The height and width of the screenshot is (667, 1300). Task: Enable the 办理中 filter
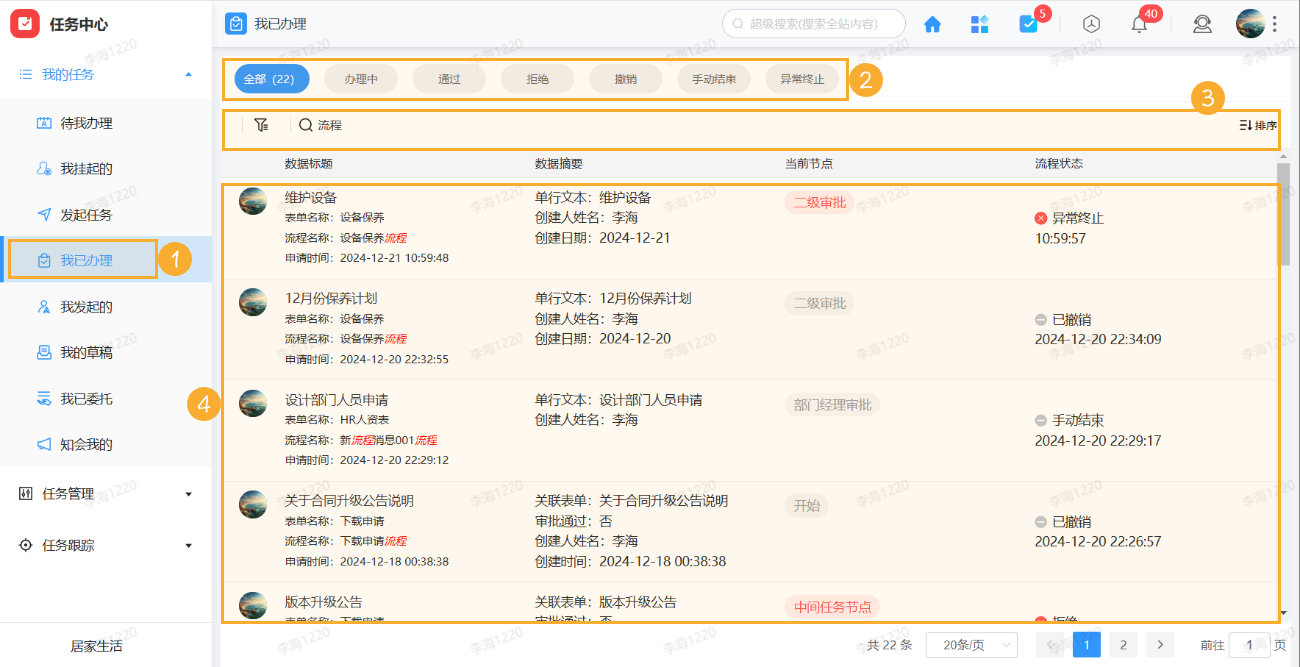pyautogui.click(x=360, y=78)
